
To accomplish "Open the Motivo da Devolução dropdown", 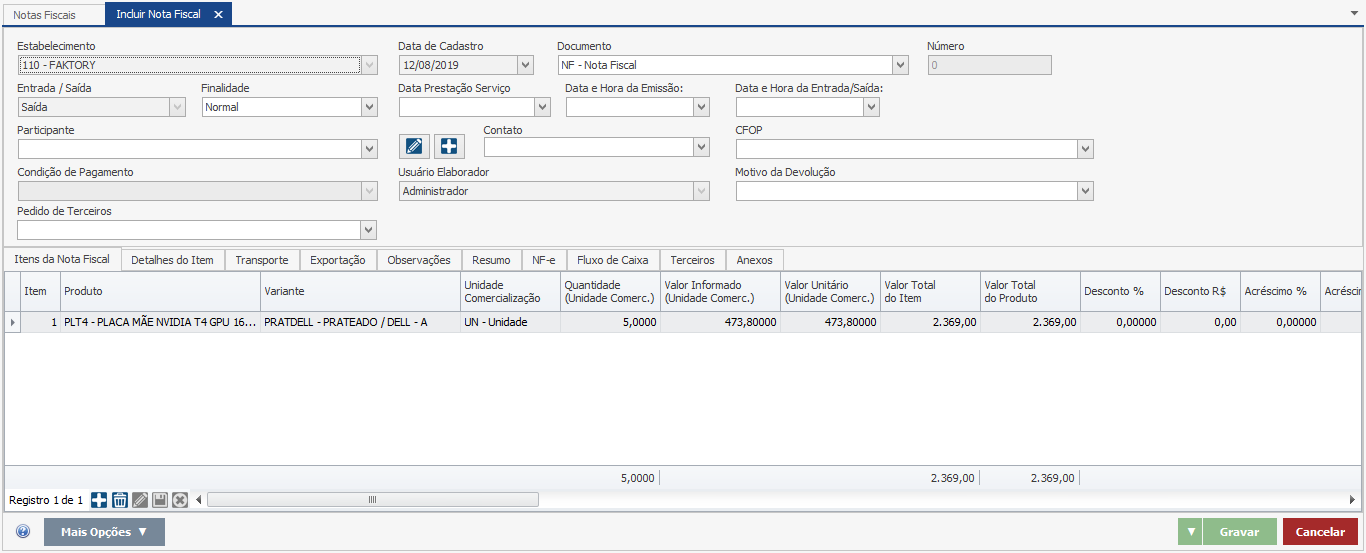I will coord(1085,191).
